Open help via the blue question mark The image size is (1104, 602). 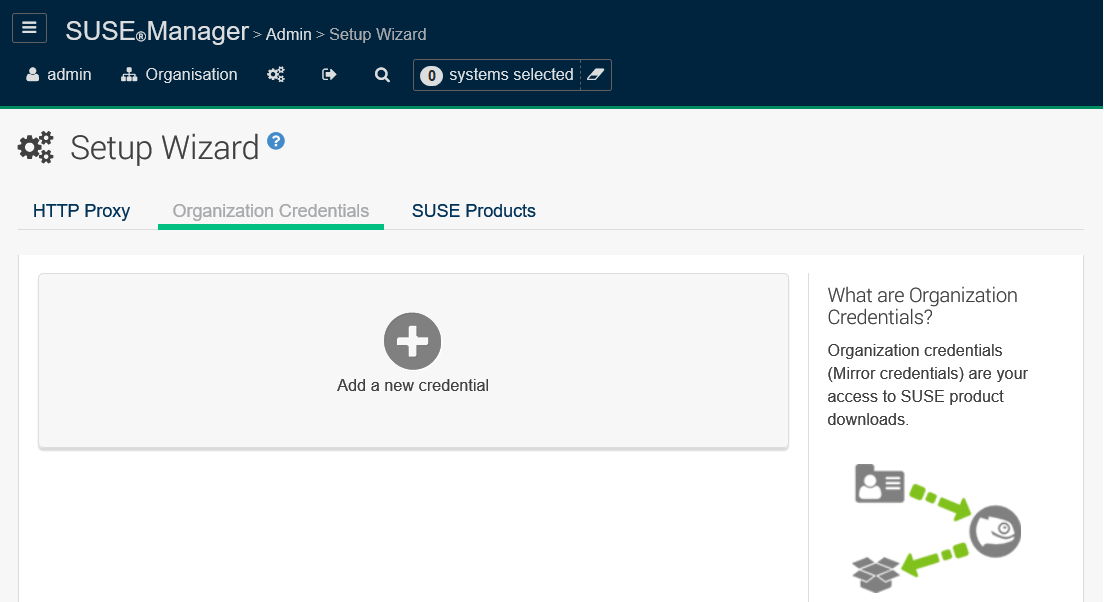(276, 141)
